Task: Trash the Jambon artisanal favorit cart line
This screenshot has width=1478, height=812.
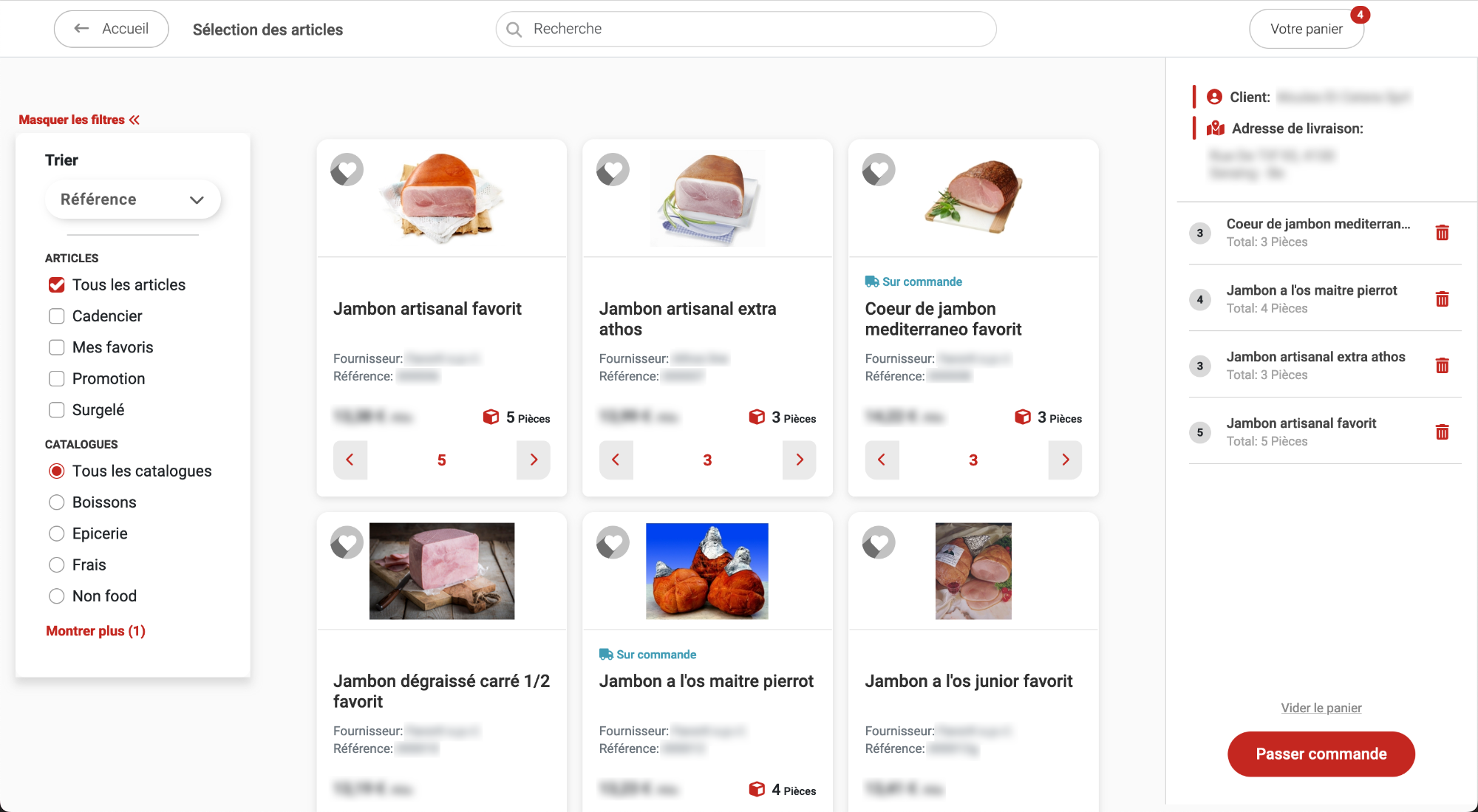Action: tap(1442, 432)
